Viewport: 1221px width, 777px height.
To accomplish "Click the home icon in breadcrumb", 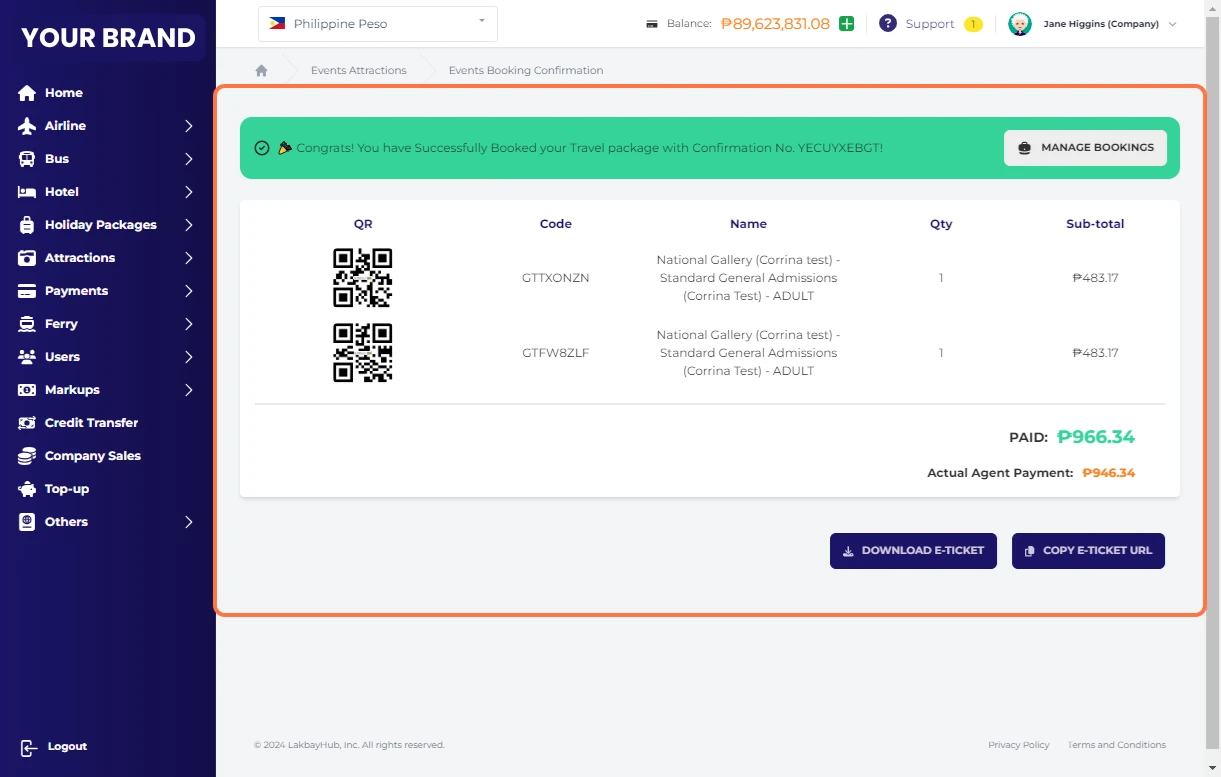I will [x=262, y=71].
